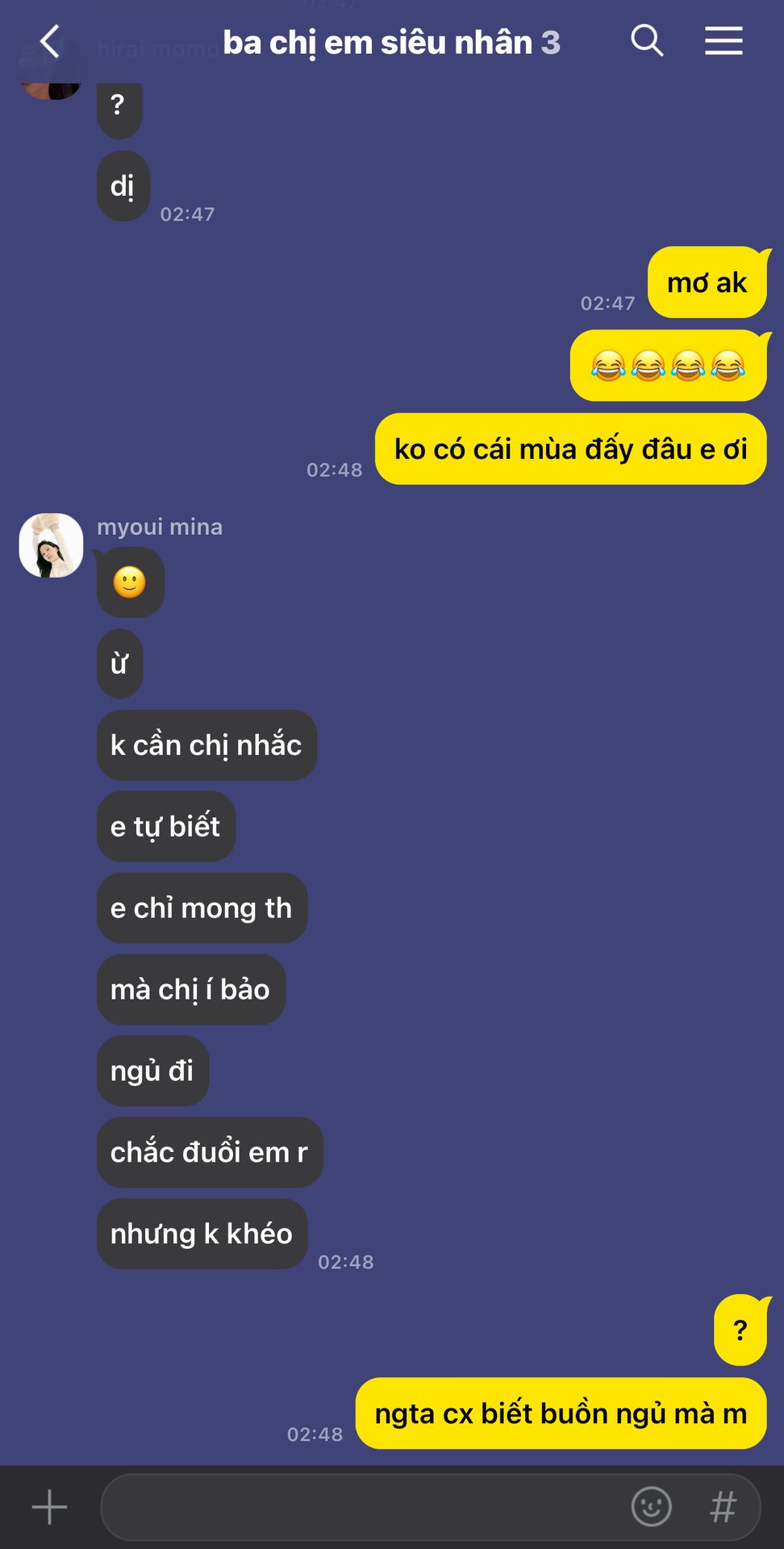Tap the smiley emoji message from mina
The width and height of the screenshot is (784, 1549).
pyautogui.click(x=130, y=582)
